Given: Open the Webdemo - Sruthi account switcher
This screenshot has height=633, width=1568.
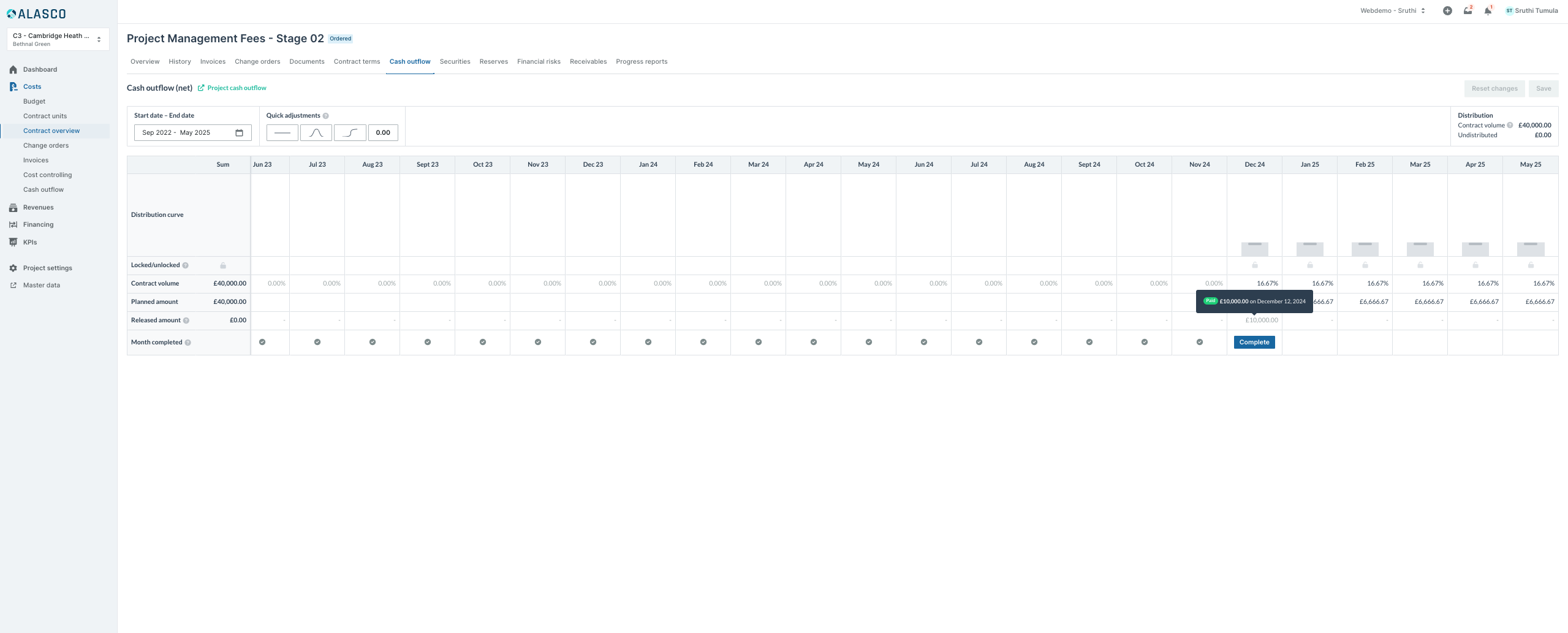Looking at the screenshot, I should (1392, 11).
